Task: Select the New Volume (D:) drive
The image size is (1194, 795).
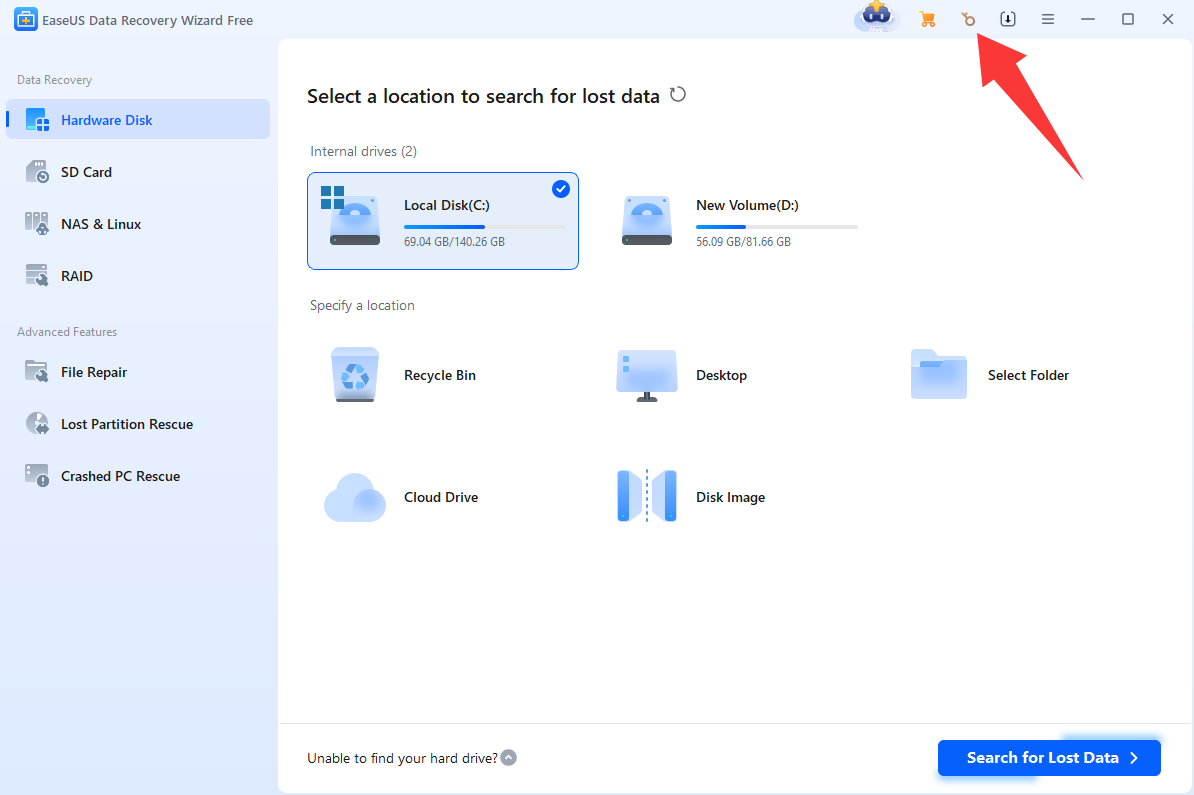Action: click(x=740, y=221)
